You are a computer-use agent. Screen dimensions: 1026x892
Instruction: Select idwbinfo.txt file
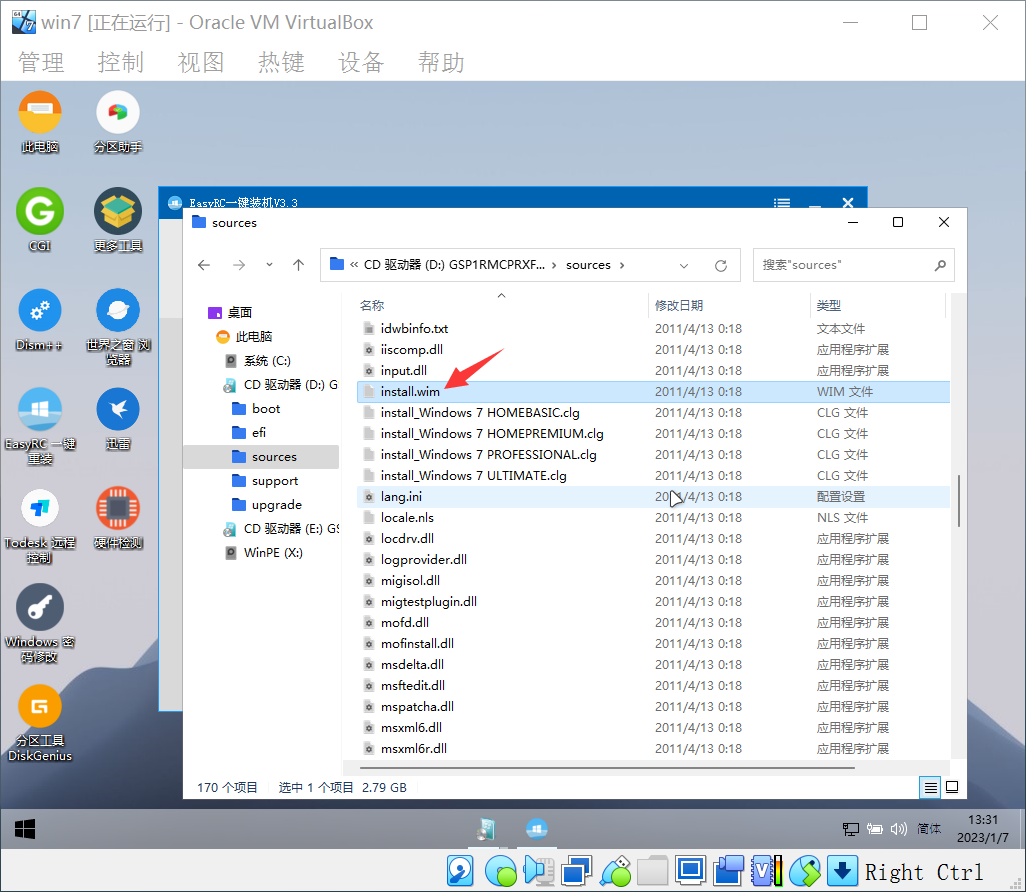[x=653, y=329]
